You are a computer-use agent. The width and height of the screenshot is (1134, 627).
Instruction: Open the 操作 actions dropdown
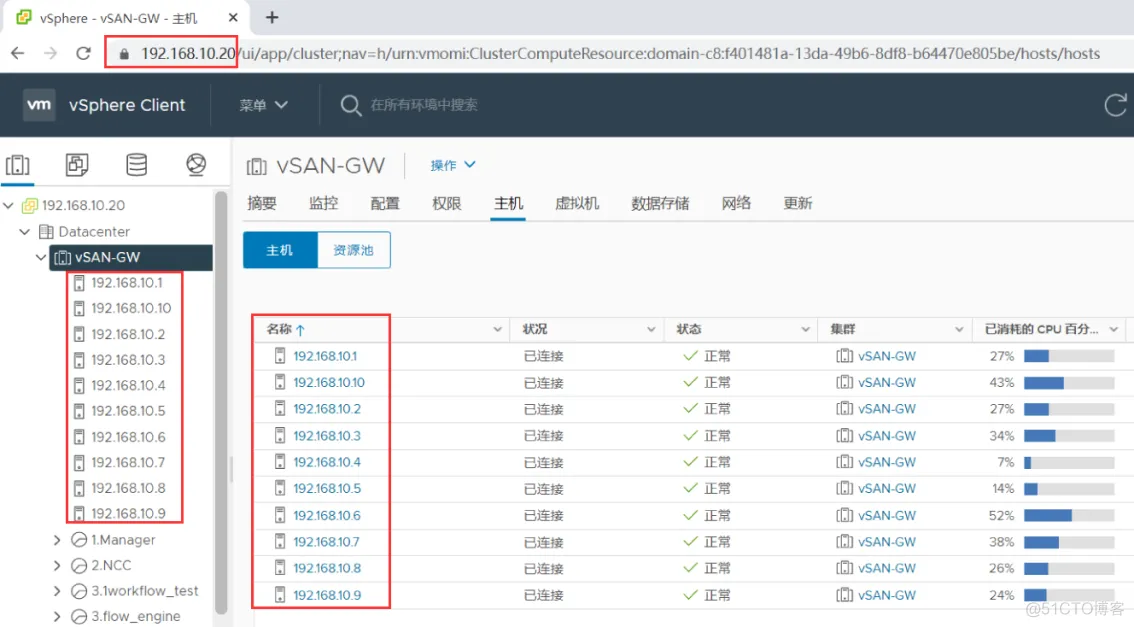(x=453, y=165)
